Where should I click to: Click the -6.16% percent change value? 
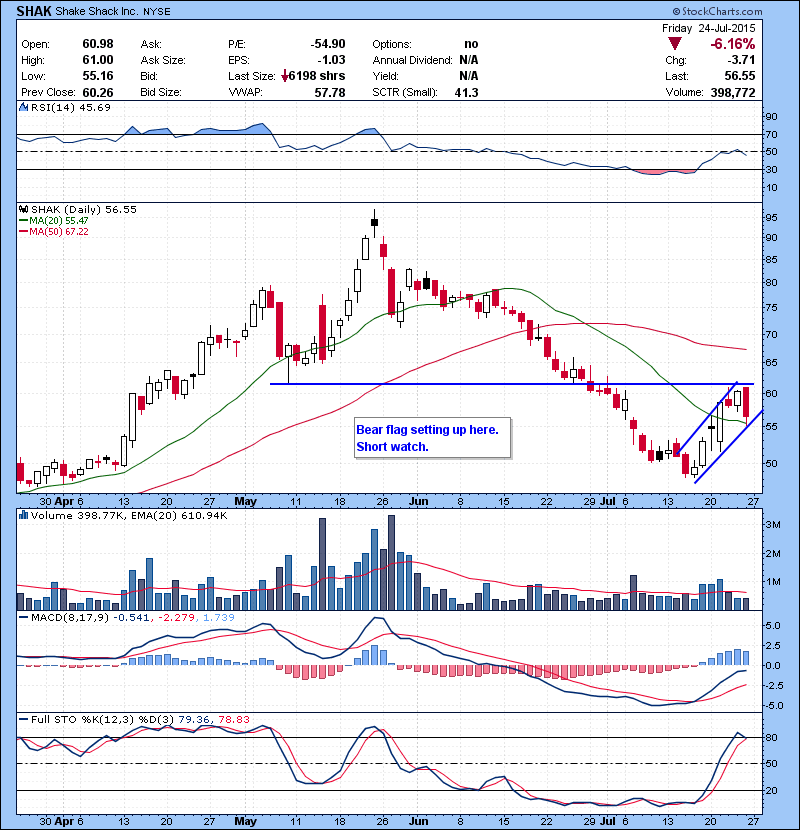[x=732, y=44]
